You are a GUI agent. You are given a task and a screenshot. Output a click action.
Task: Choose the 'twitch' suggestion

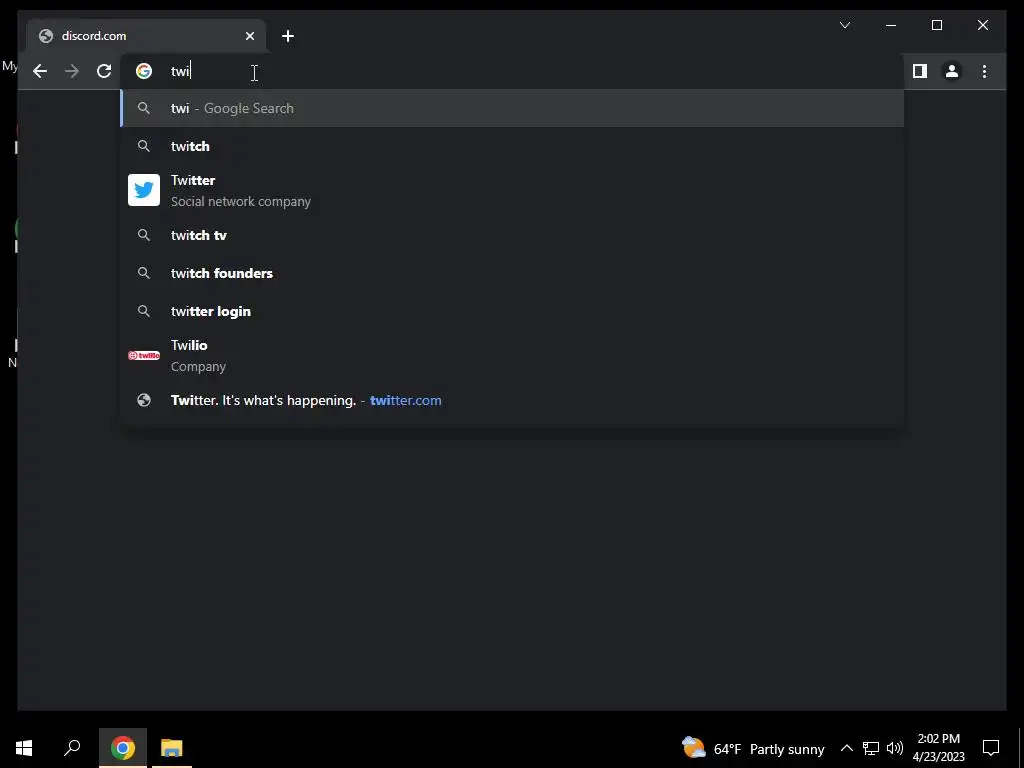pyautogui.click(x=512, y=146)
